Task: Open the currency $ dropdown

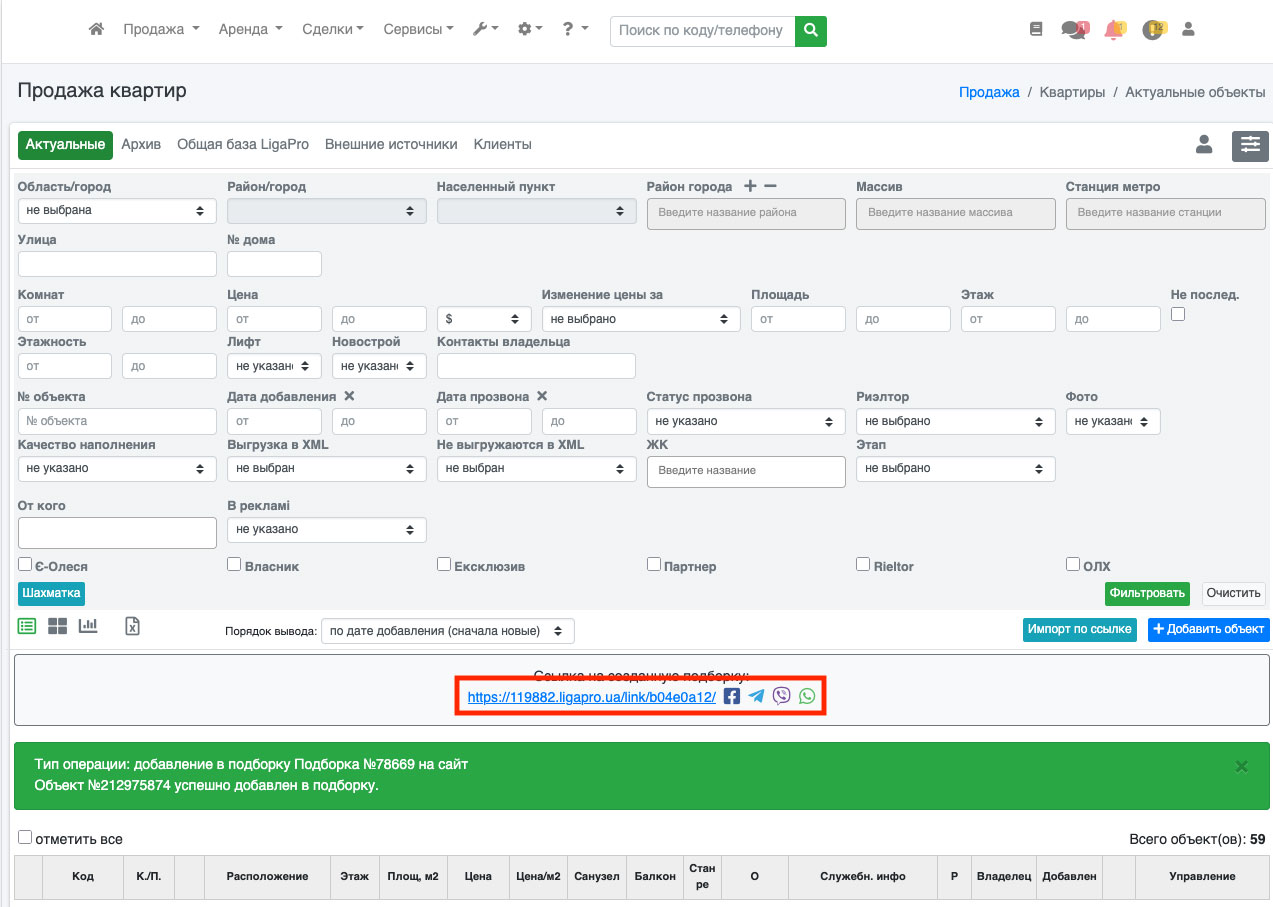Action: tap(485, 319)
